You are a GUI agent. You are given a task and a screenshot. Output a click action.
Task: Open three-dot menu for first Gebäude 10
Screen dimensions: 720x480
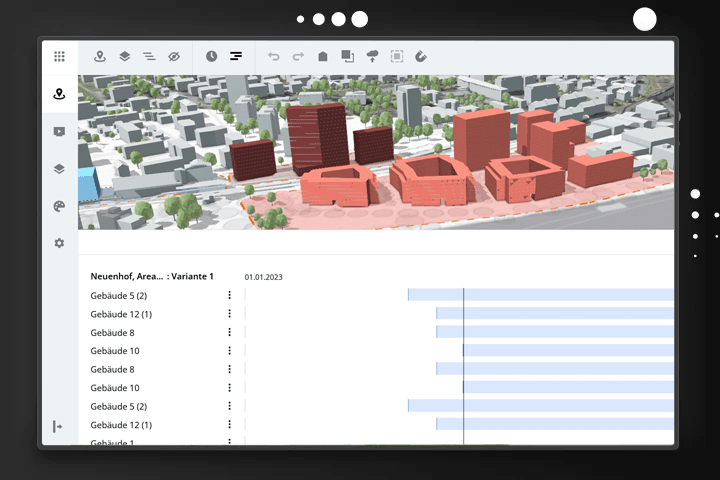[229, 351]
